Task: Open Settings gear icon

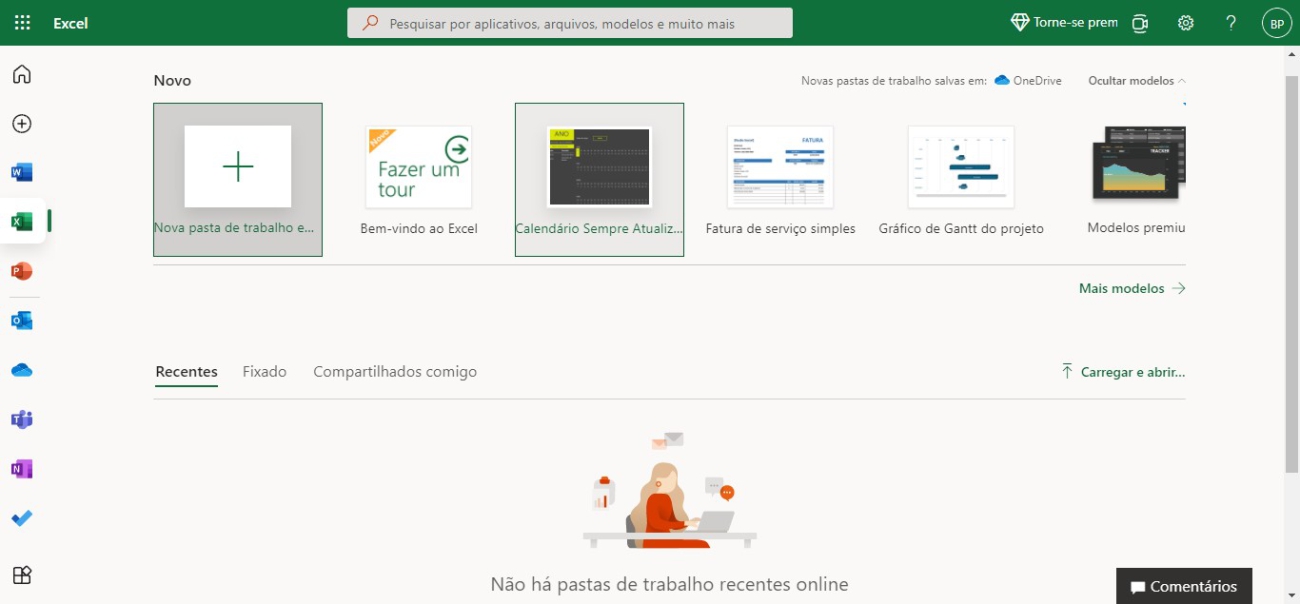Action: [1186, 23]
